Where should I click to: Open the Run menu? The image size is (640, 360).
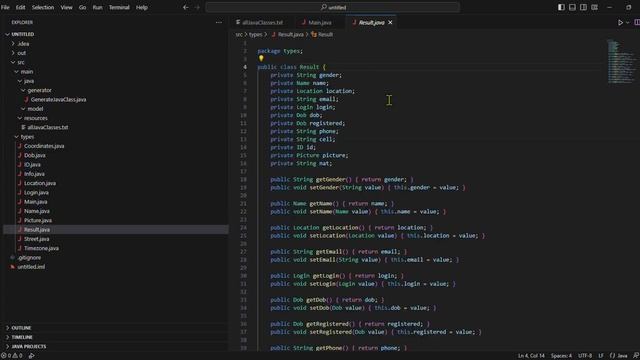click(x=98, y=7)
